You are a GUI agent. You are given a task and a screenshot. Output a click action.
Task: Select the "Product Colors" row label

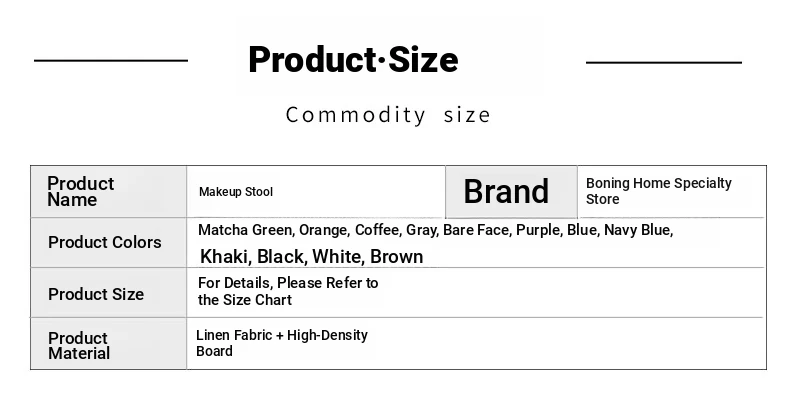click(x=104, y=242)
